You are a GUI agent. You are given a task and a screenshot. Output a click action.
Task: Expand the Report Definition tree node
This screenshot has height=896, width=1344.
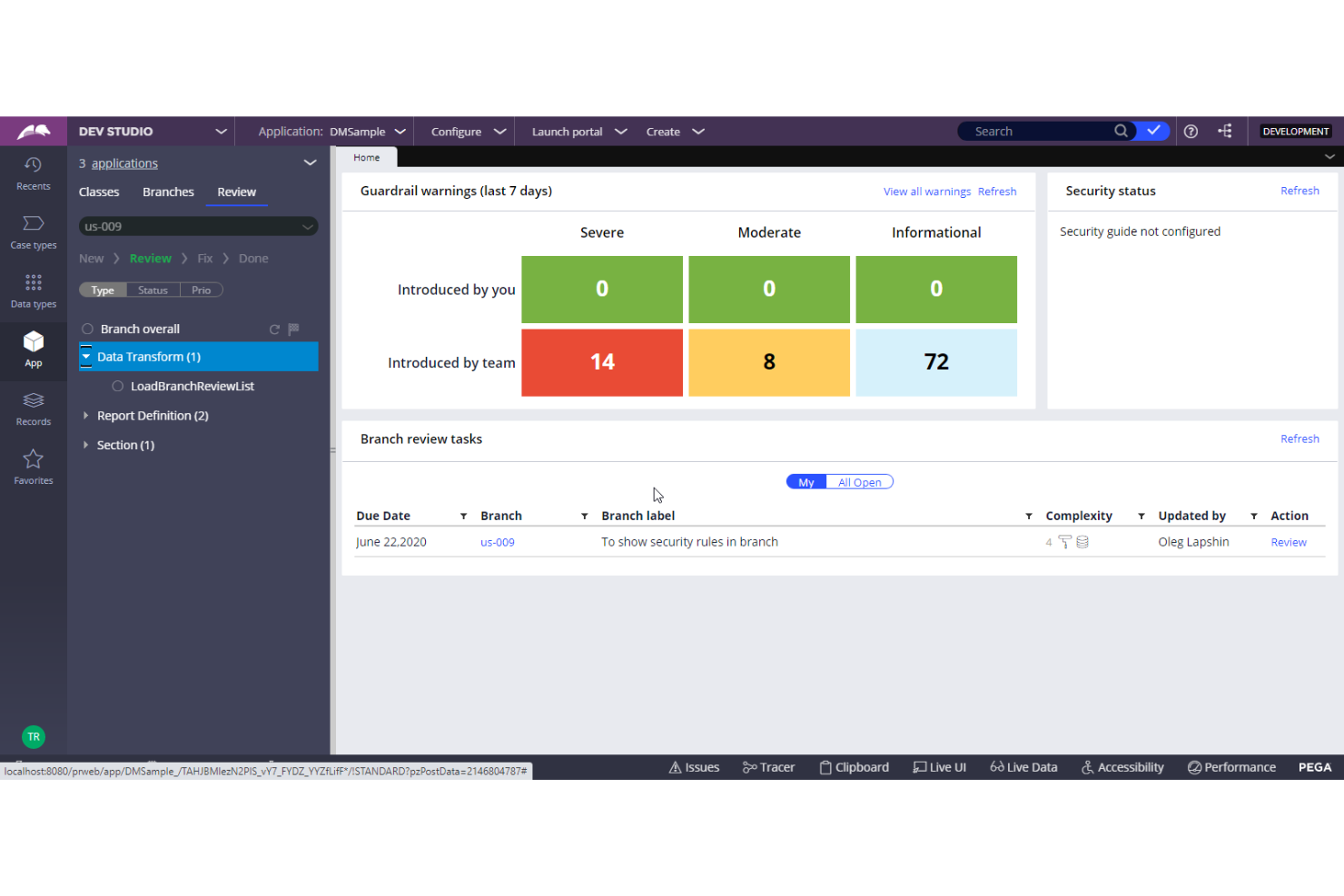click(85, 415)
